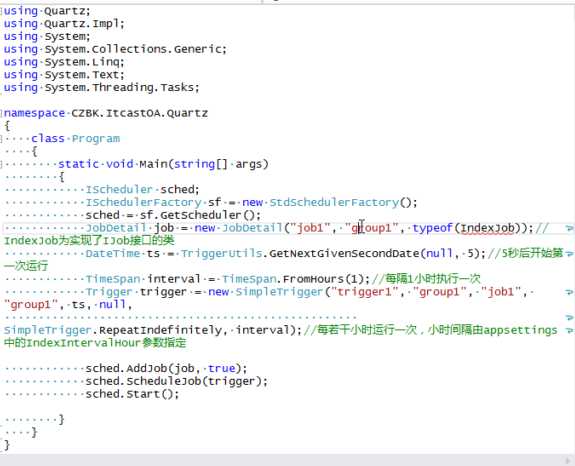
Task: Click the "sched.Start()" statement
Action: pos(132,394)
